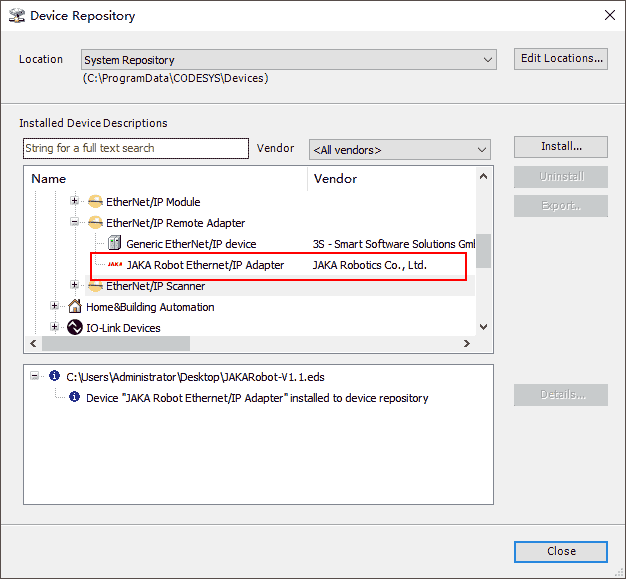Click the device list vertical scrollbar down arrow

click(x=484, y=327)
